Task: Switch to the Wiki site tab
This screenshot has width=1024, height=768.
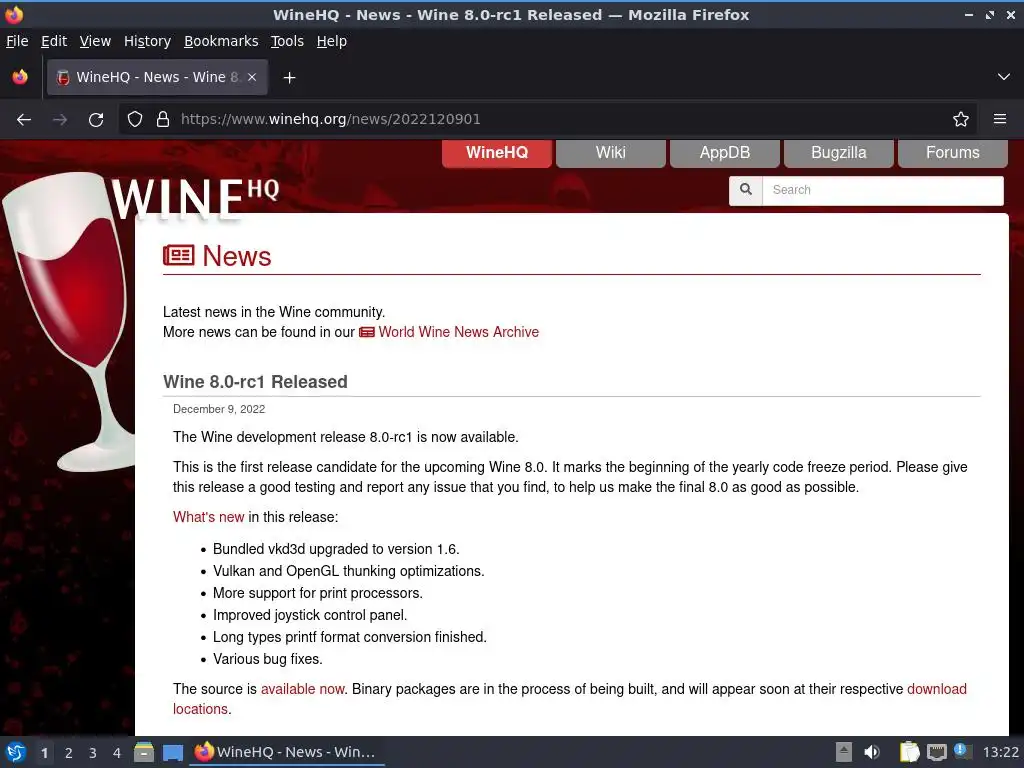Action: pyautogui.click(x=611, y=153)
